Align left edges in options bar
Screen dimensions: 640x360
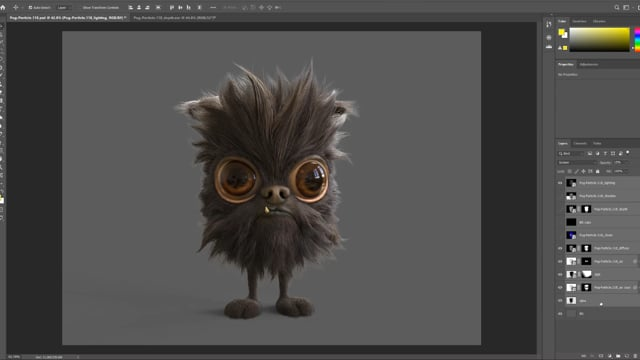click(131, 7)
